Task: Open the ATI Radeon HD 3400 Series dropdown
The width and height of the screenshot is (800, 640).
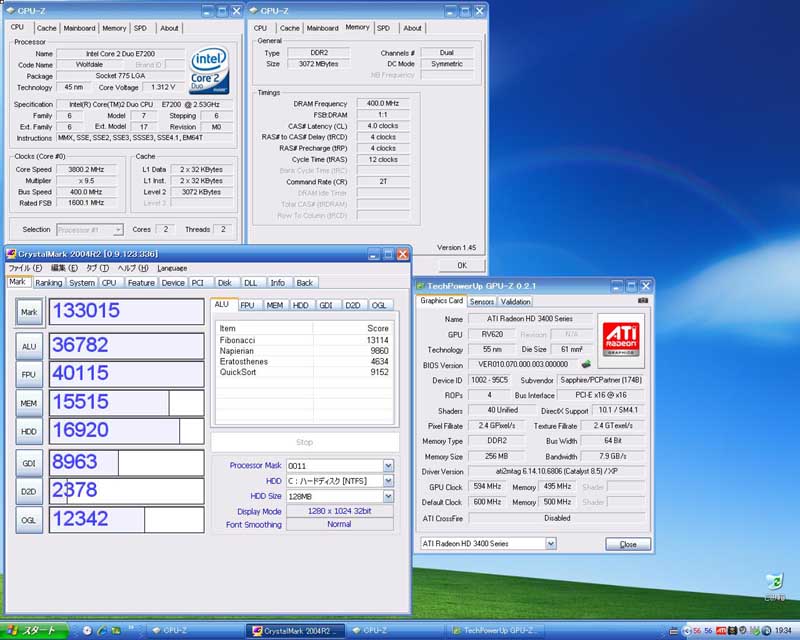Action: pyautogui.click(x=551, y=544)
